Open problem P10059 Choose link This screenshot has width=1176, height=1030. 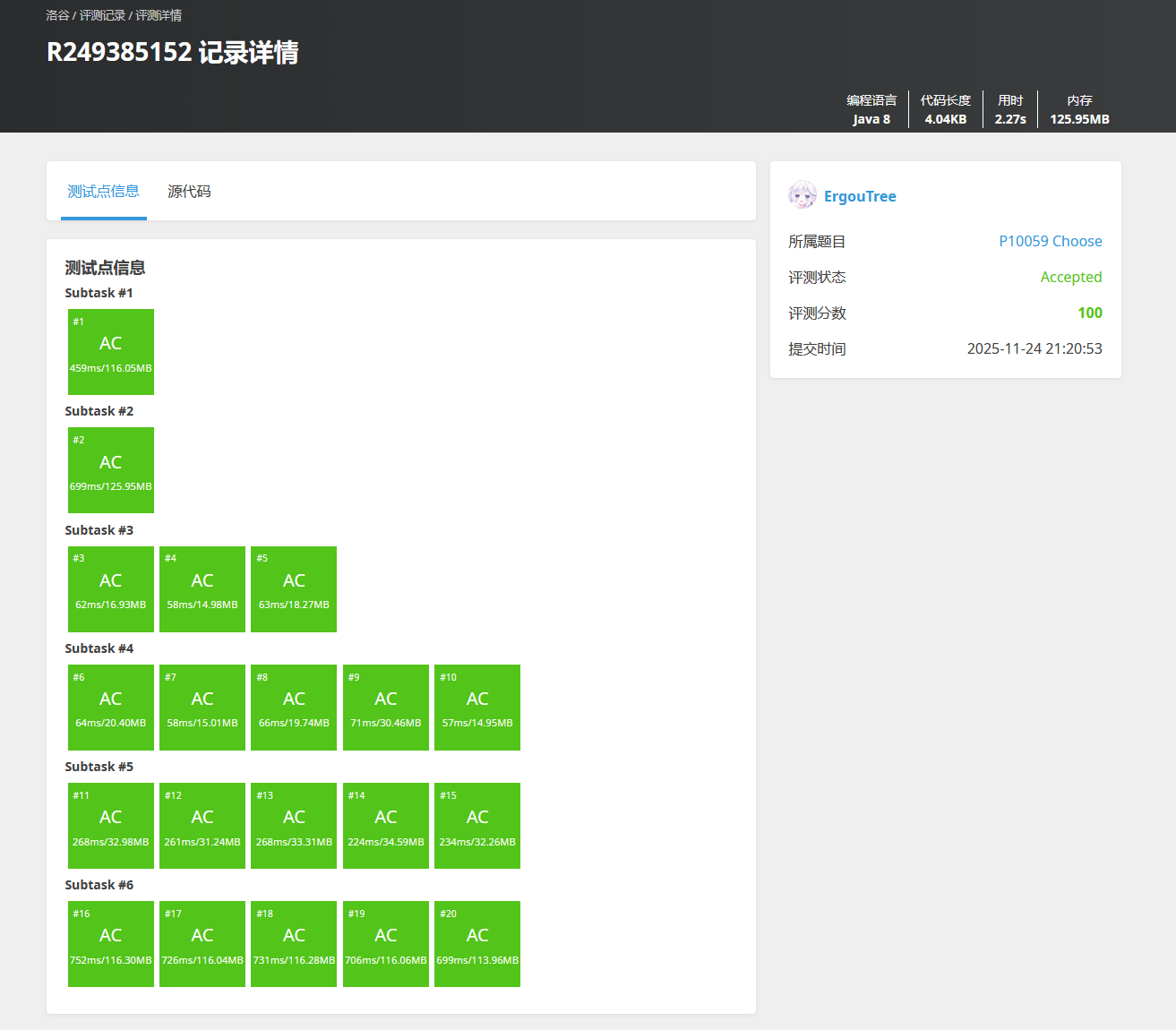click(x=1050, y=242)
